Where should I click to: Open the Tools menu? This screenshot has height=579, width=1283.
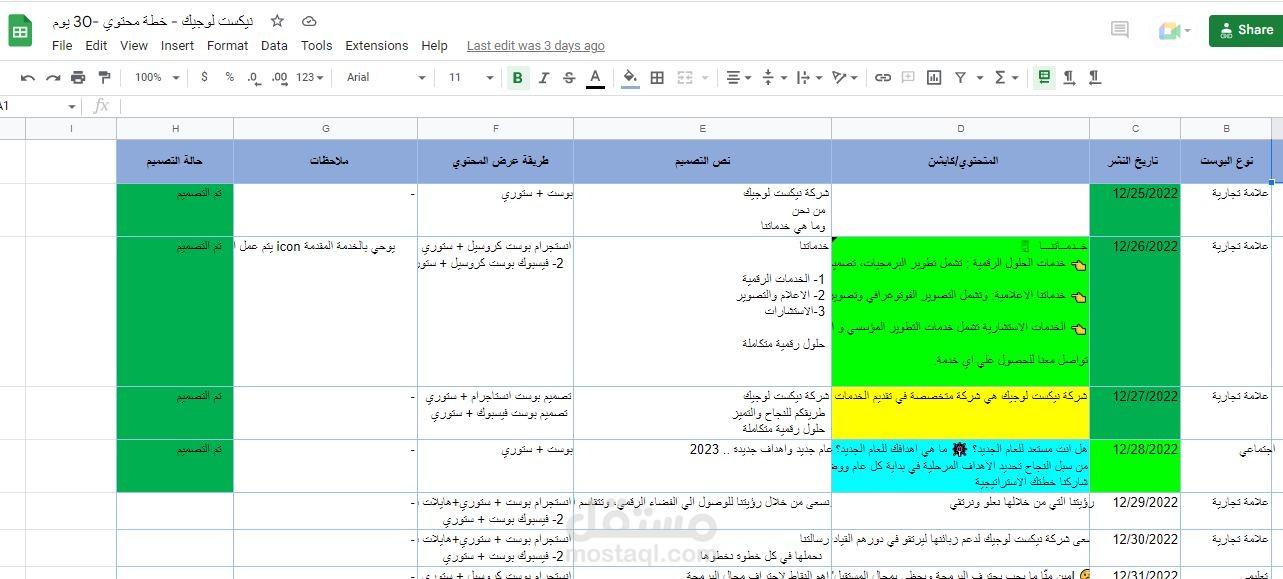pos(316,46)
